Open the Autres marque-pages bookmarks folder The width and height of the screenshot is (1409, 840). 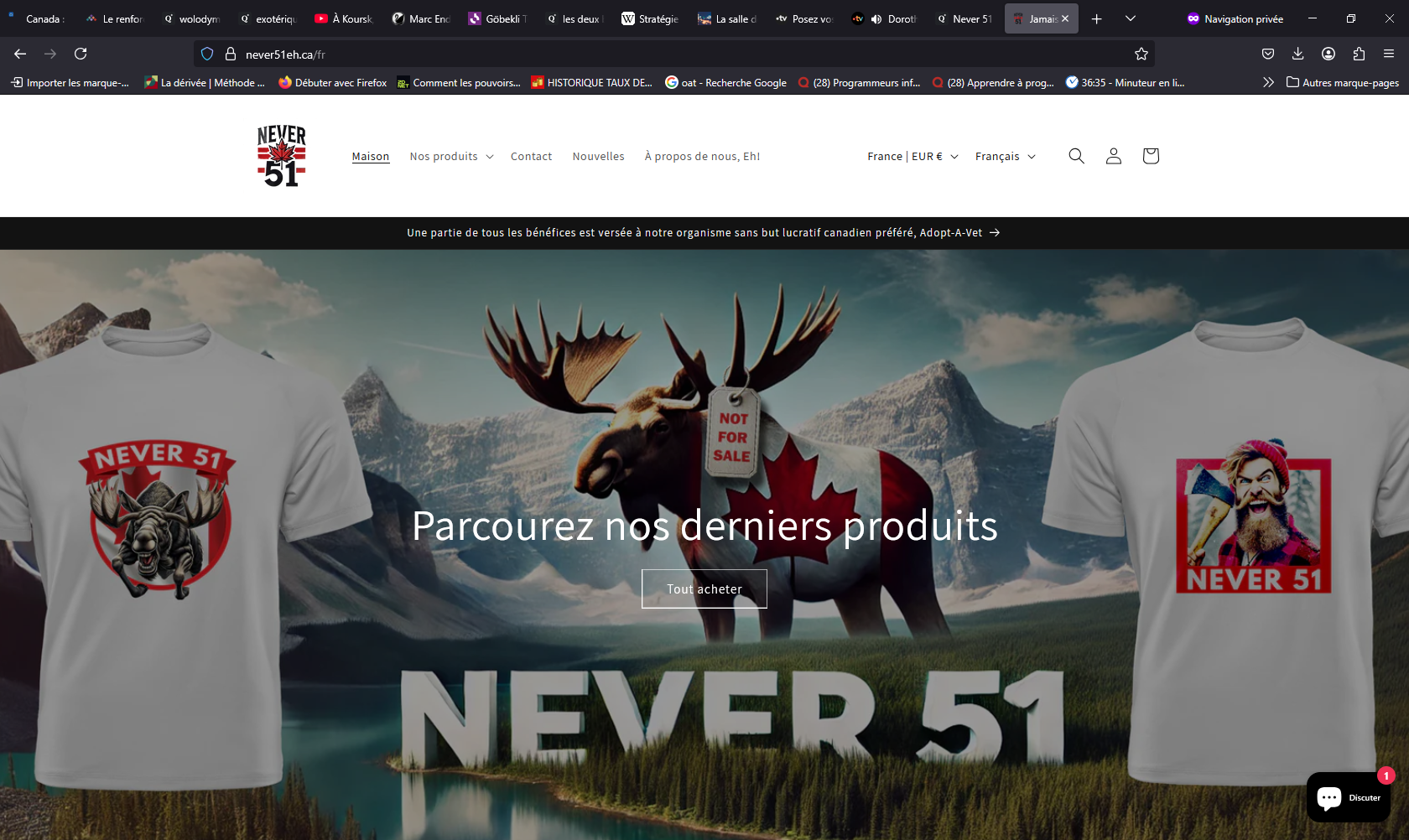1343,82
